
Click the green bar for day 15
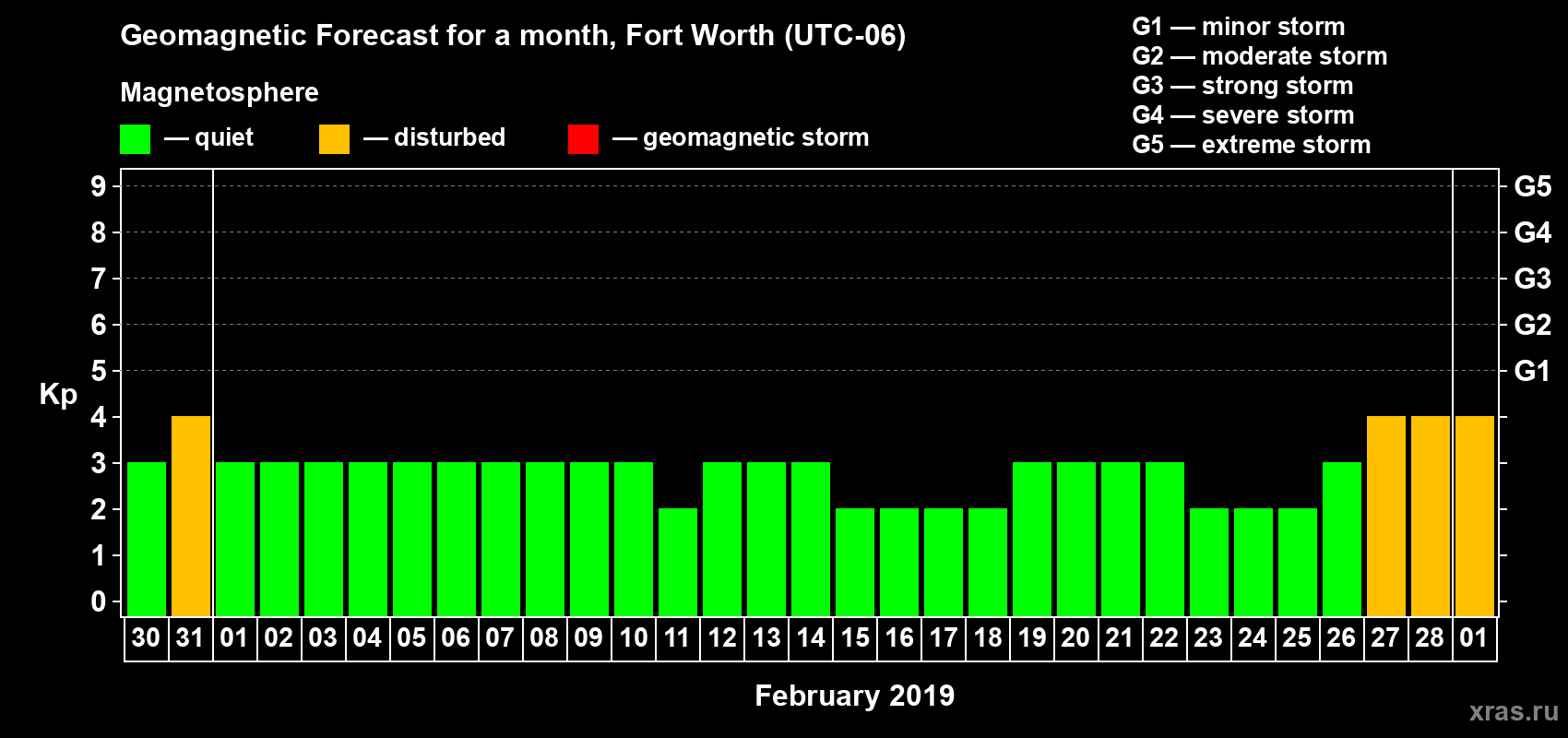pos(855,562)
